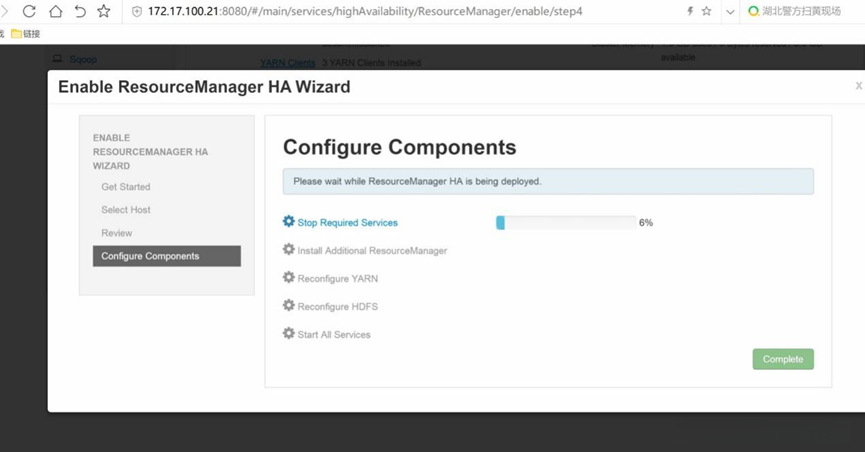Click the site security shield icon
This screenshot has height=452, width=865.
[137, 12]
